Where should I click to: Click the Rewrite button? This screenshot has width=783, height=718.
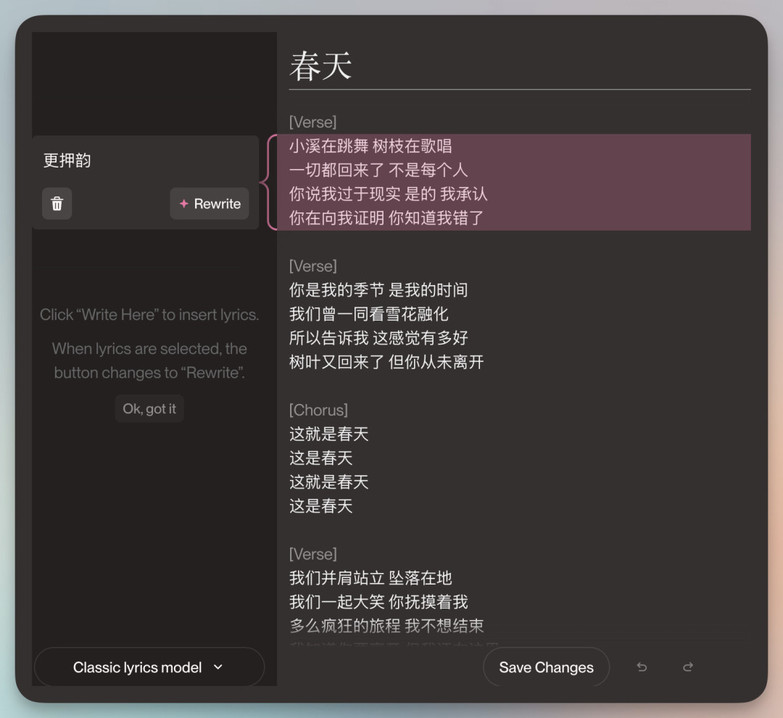[210, 203]
